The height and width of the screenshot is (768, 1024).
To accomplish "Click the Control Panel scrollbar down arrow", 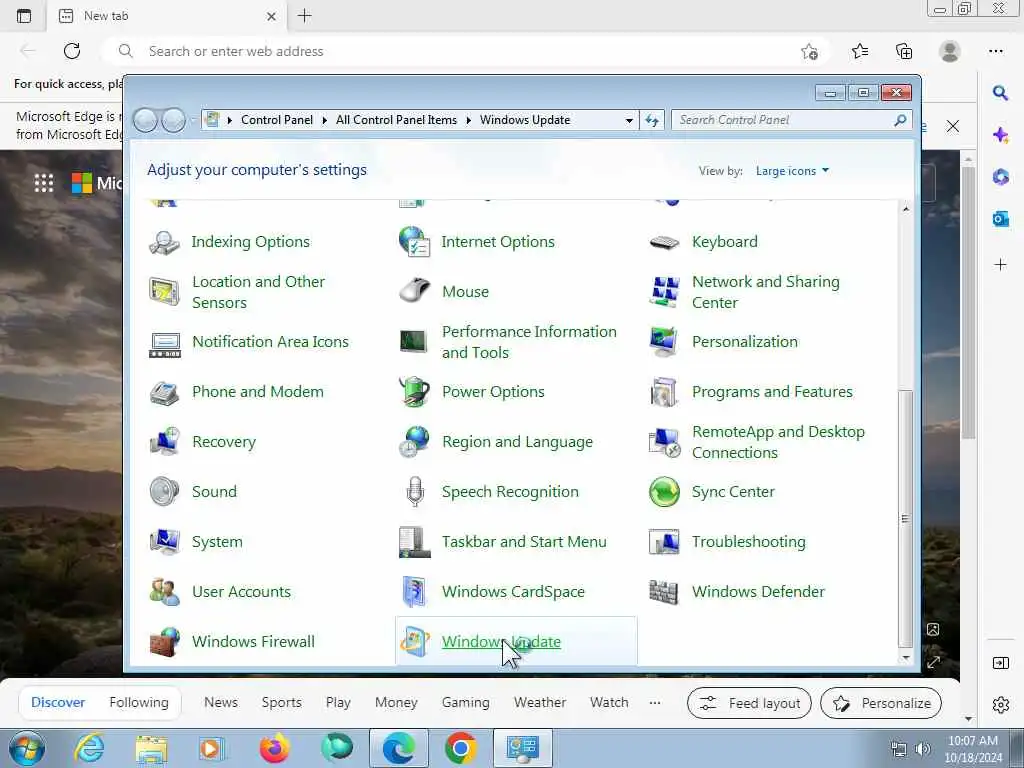I will [905, 658].
